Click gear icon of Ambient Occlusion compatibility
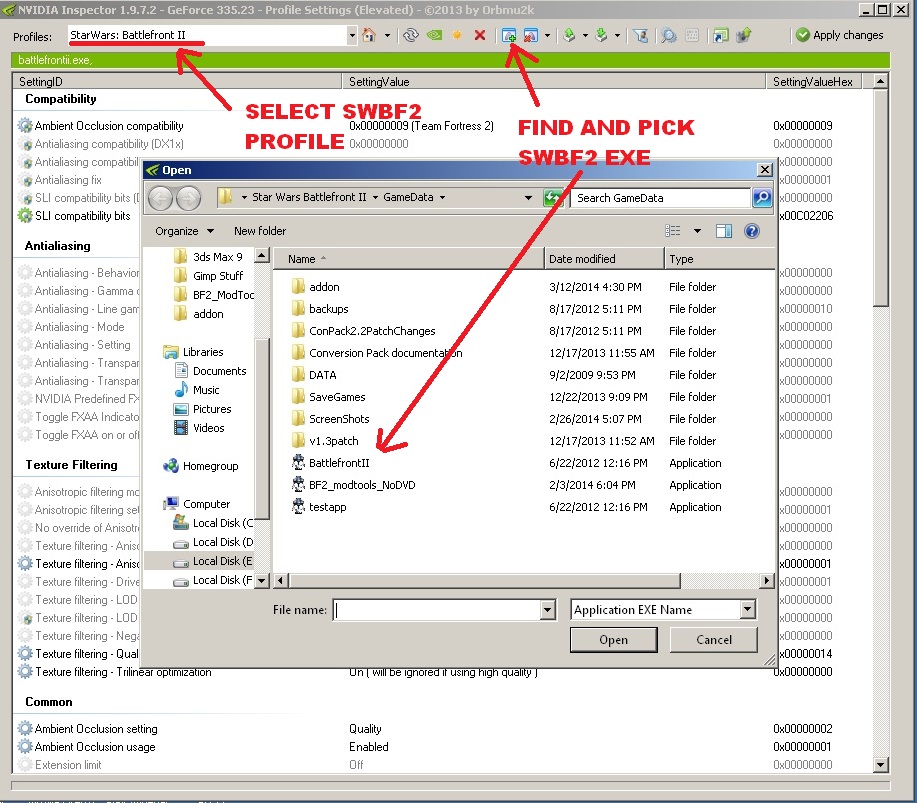 pyautogui.click(x=25, y=126)
